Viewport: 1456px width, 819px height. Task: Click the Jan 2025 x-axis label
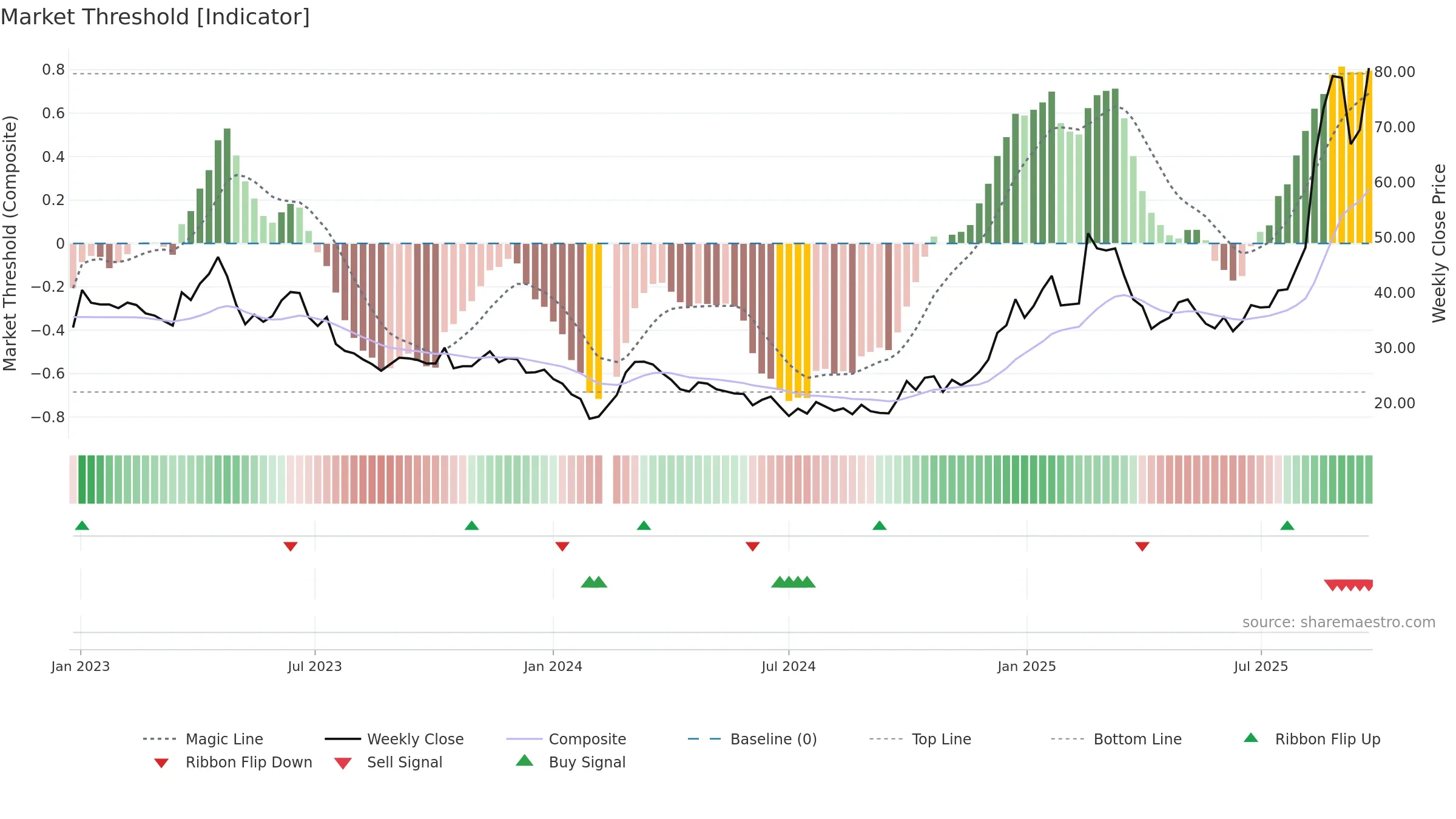[x=1027, y=667]
